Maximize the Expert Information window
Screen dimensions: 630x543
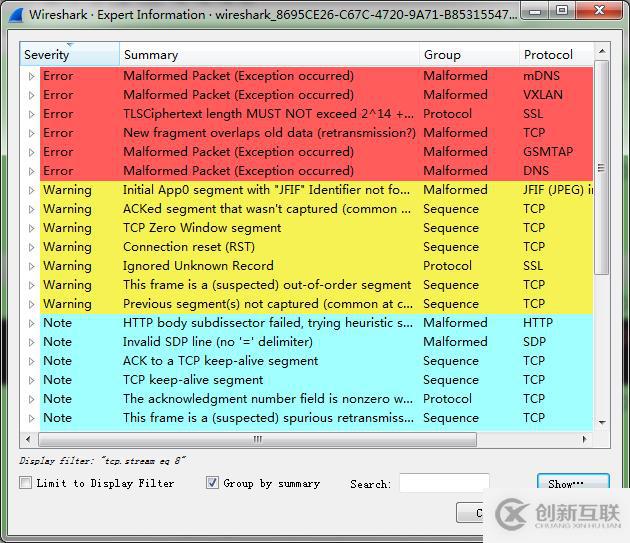pos(562,10)
